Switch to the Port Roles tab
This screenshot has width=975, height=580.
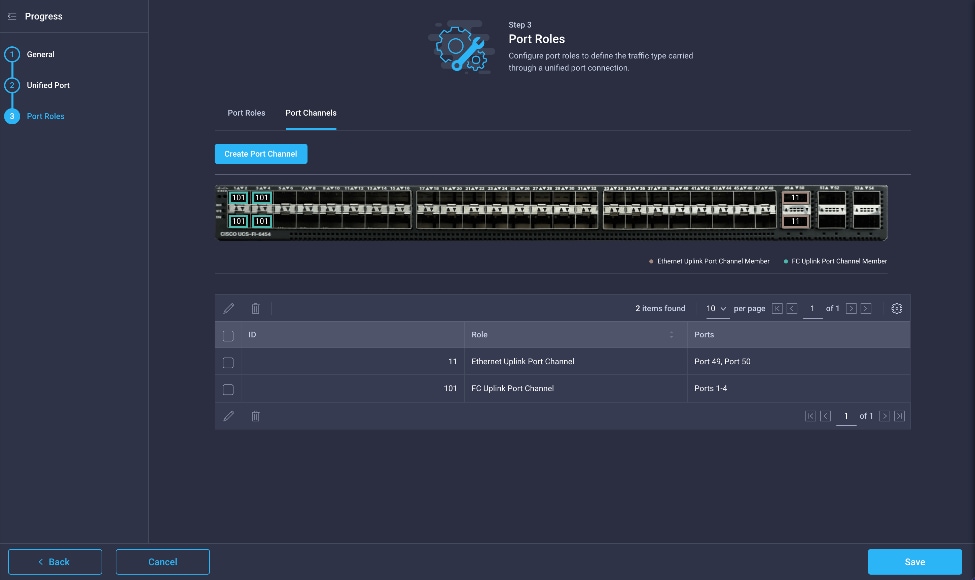click(x=246, y=113)
